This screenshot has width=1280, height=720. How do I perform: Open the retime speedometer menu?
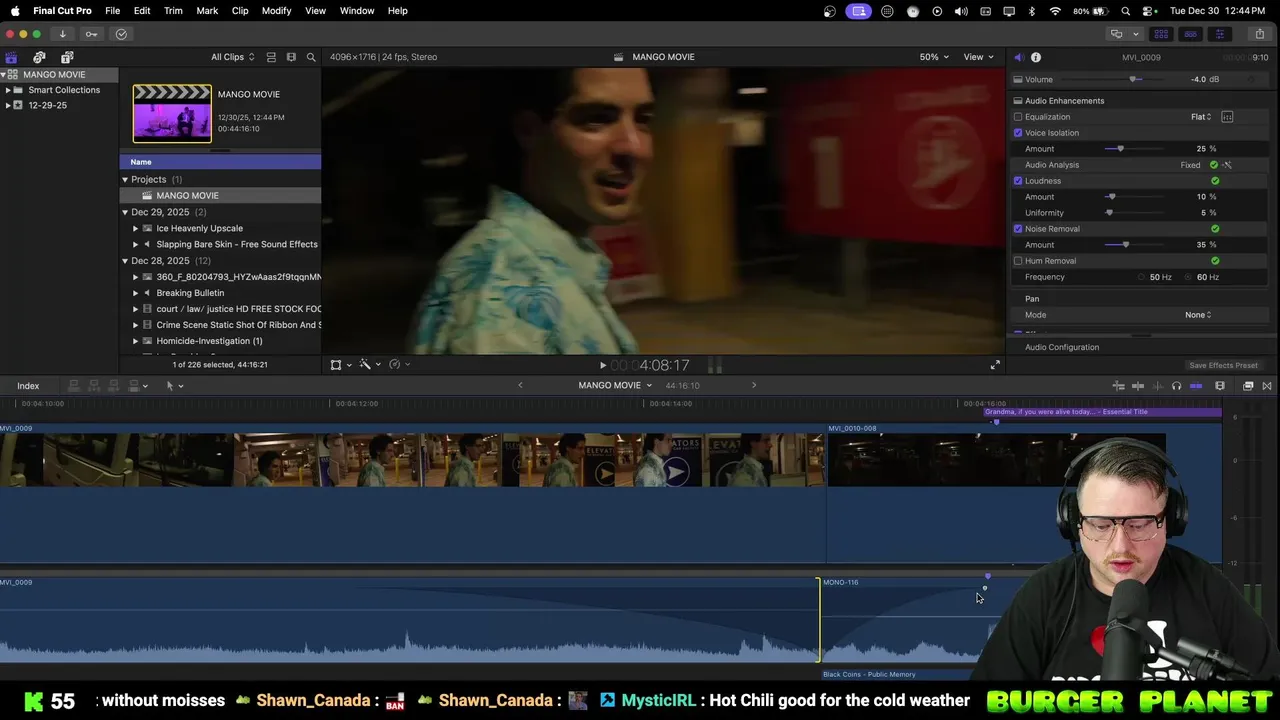399,365
